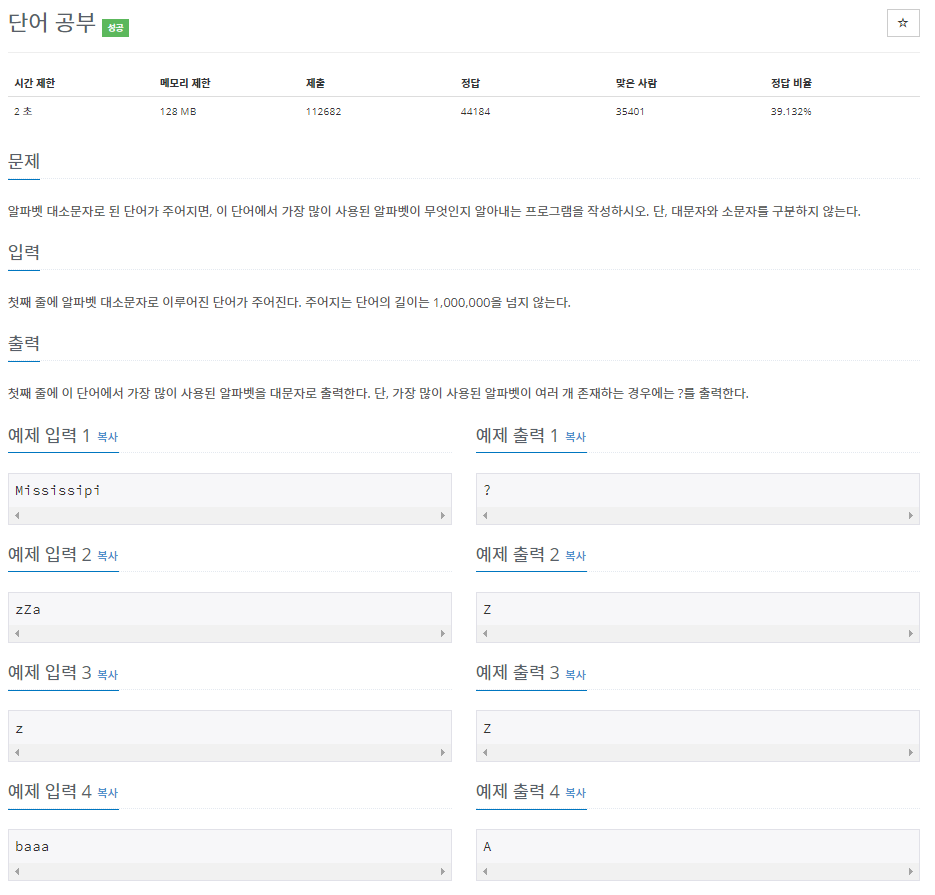This screenshot has width=935, height=895.
Task: Click the 출력 section heading
Action: pos(24,343)
